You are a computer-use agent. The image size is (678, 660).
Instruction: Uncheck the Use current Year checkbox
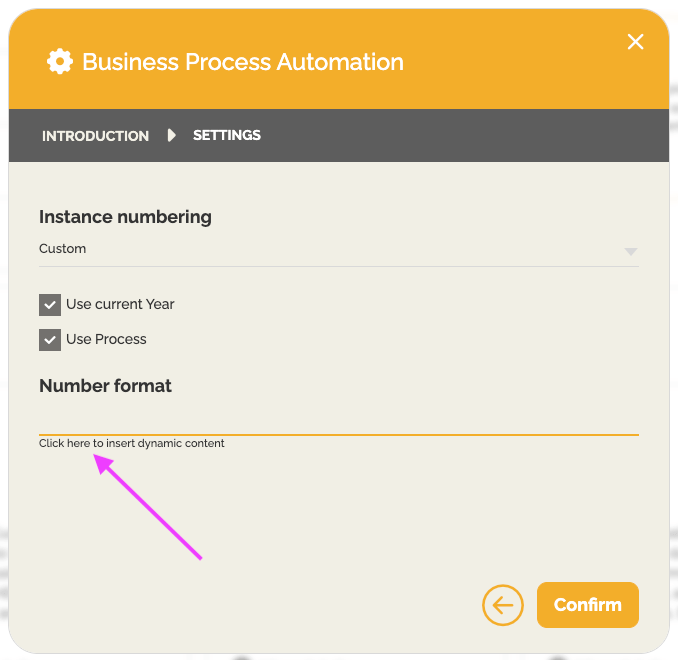click(x=50, y=305)
